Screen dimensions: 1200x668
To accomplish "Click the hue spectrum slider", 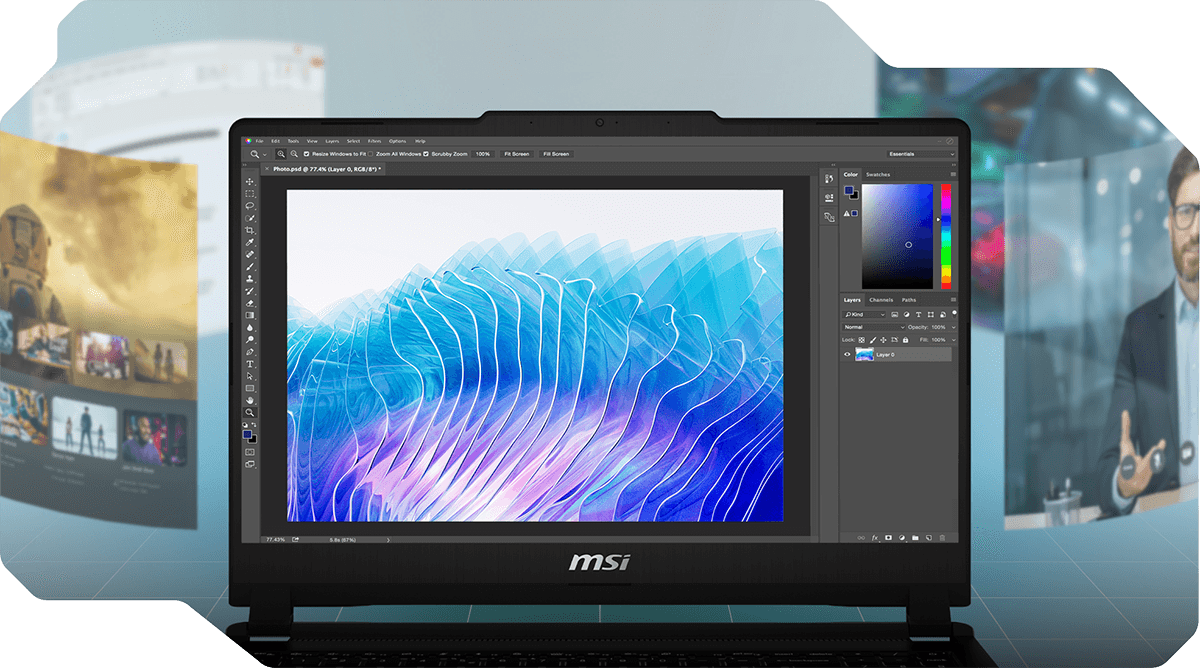I will (946, 236).
